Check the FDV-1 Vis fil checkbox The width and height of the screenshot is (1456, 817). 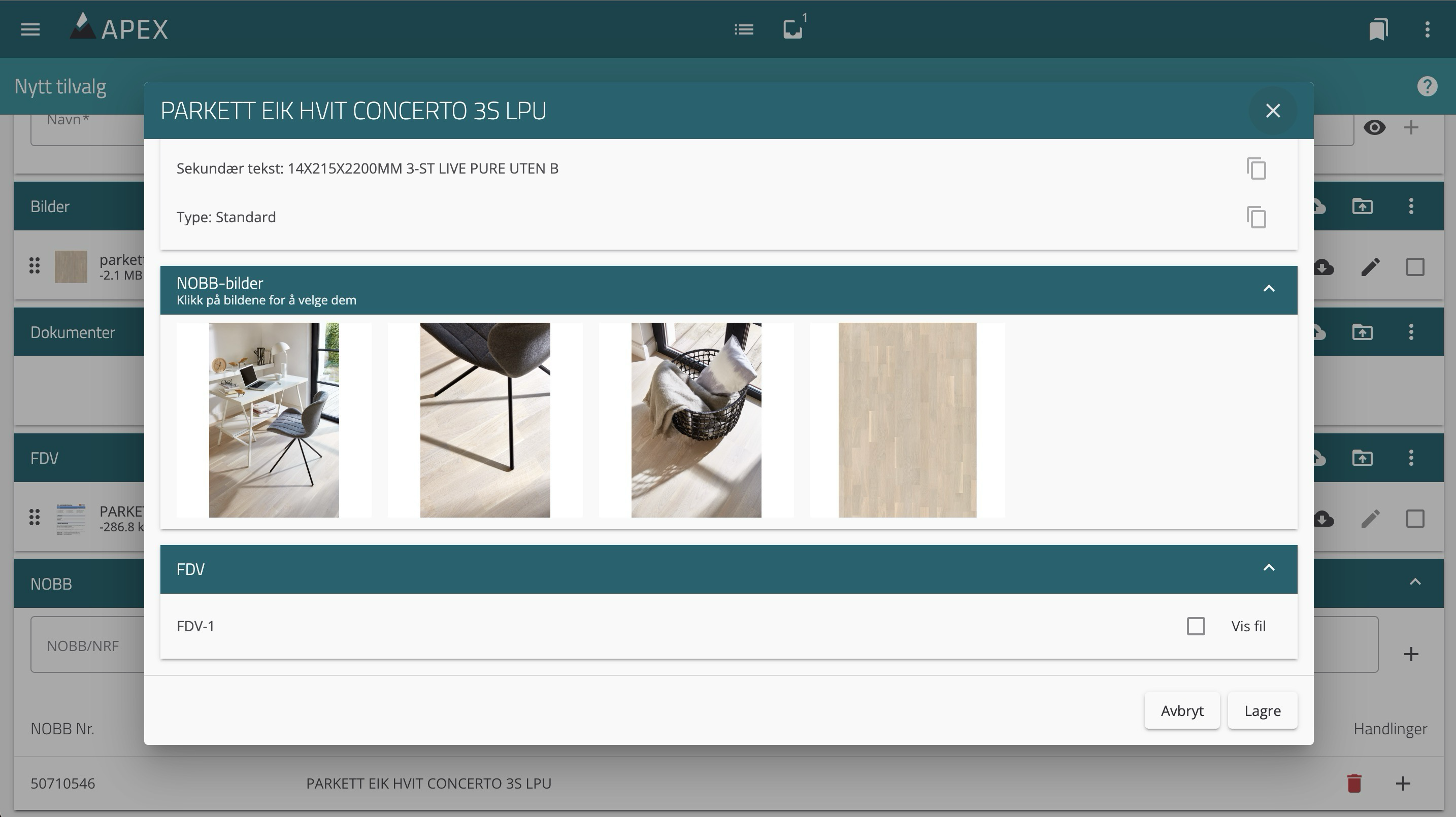pos(1196,626)
